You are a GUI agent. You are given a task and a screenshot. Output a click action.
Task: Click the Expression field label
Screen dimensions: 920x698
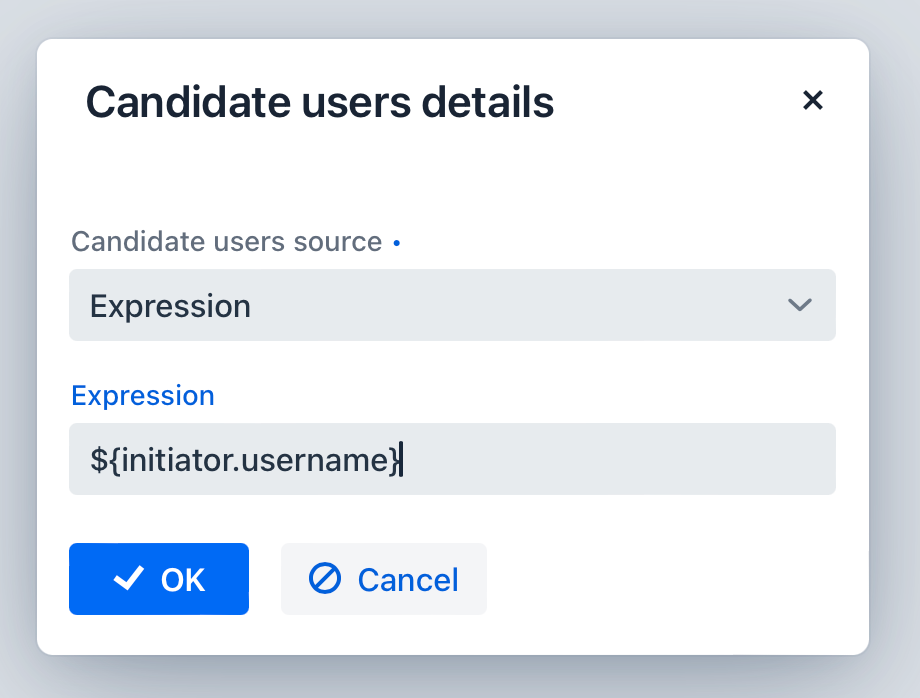point(142,395)
